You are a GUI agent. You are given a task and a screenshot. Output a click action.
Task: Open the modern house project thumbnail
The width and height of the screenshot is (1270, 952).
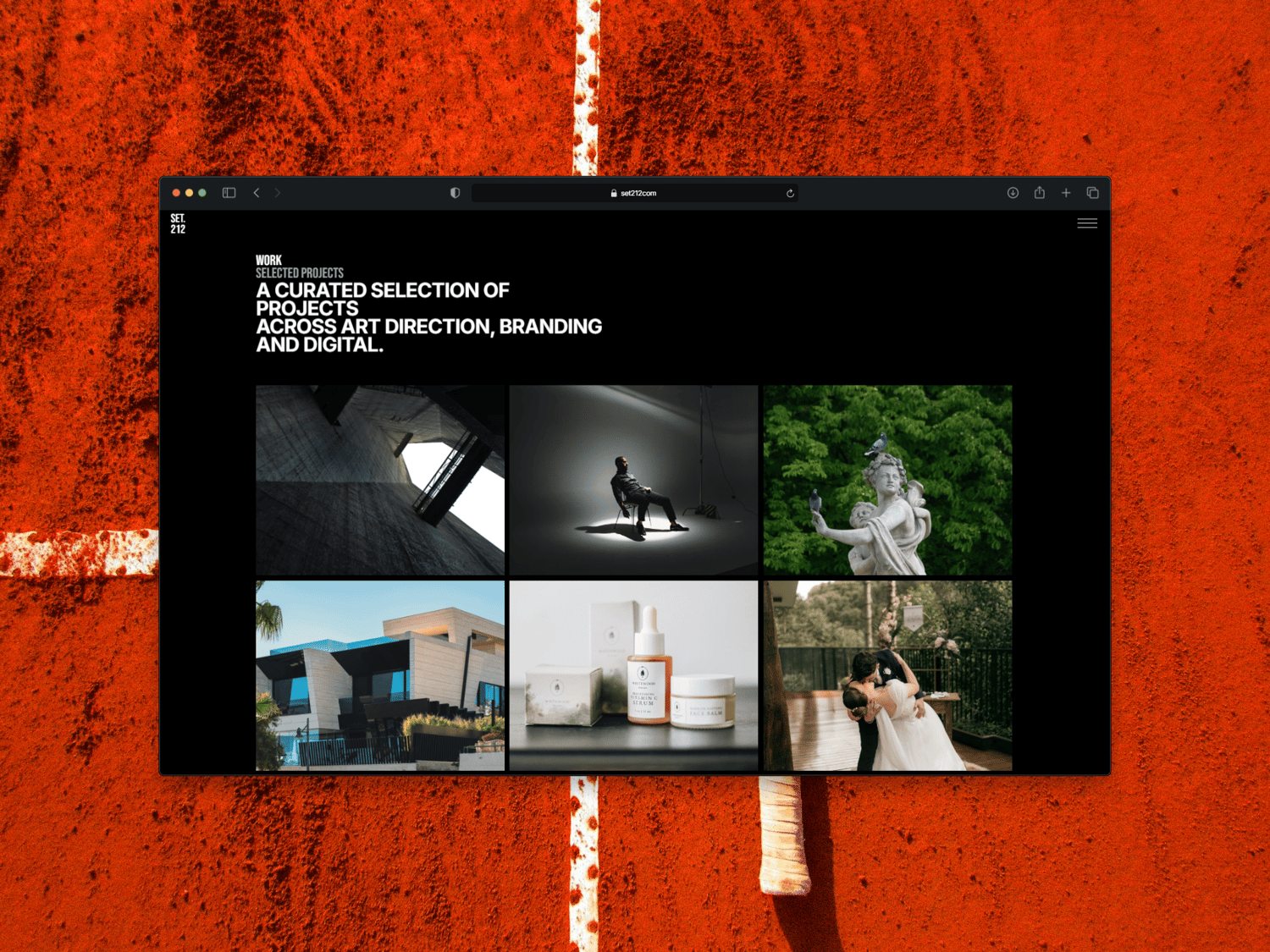tap(380, 675)
